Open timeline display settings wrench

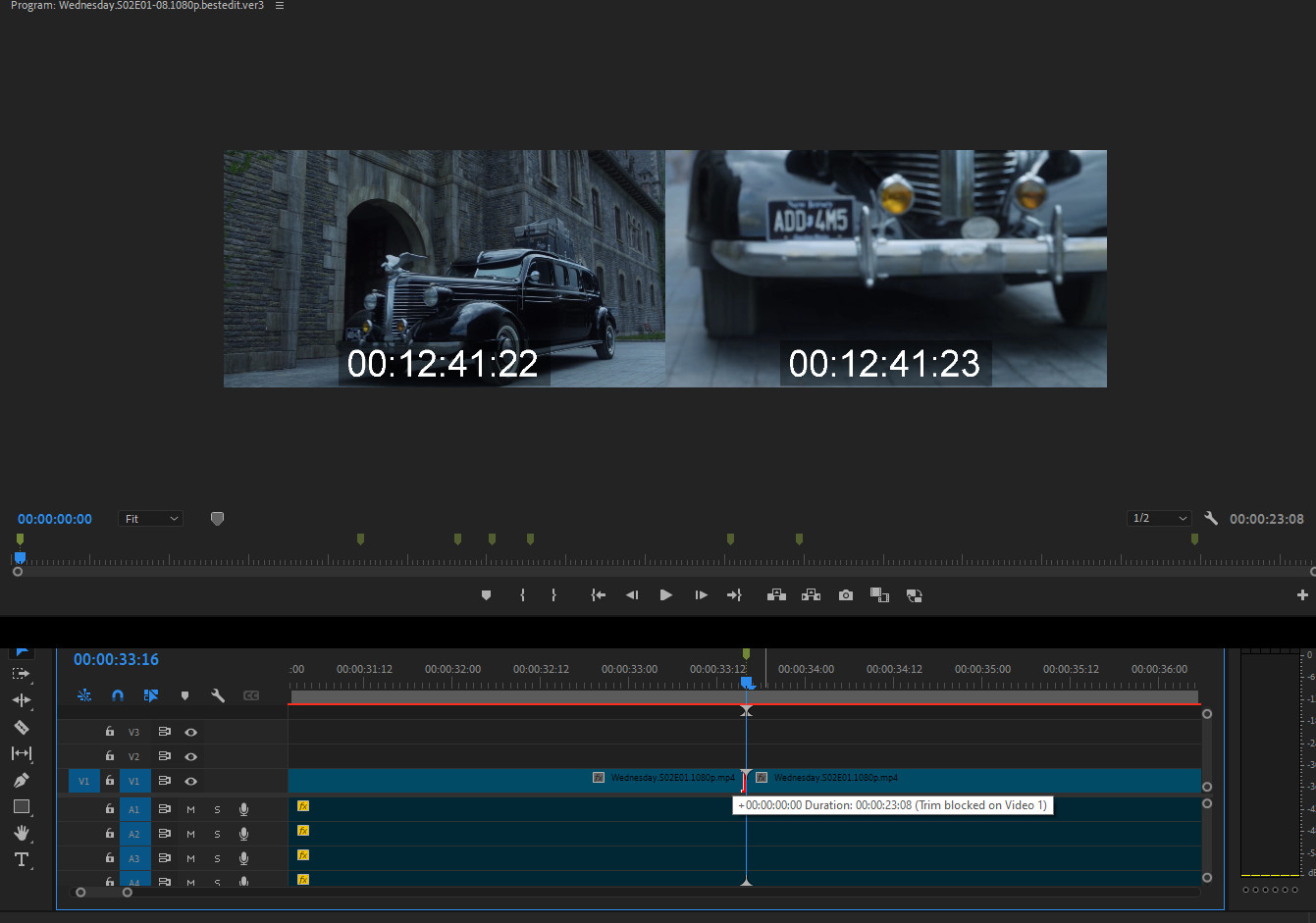[218, 695]
